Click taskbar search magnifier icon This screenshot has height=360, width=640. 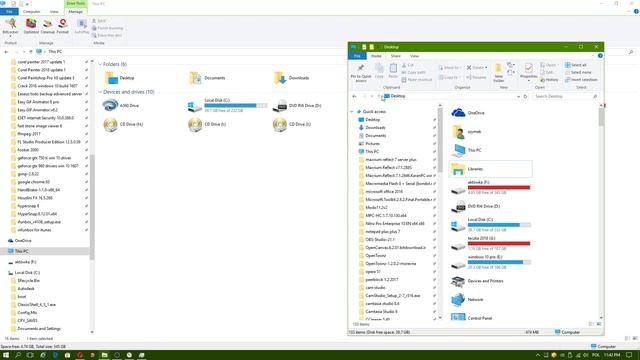18,355
